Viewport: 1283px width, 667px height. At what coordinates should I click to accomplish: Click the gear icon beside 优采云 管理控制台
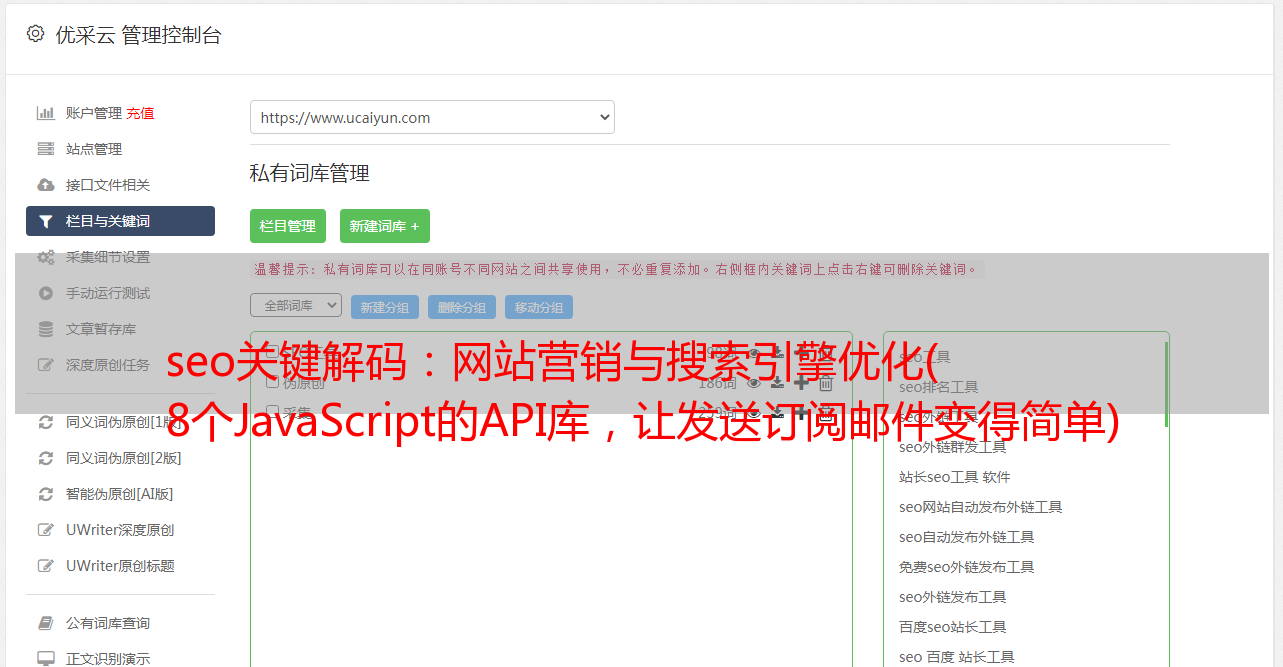[x=36, y=34]
